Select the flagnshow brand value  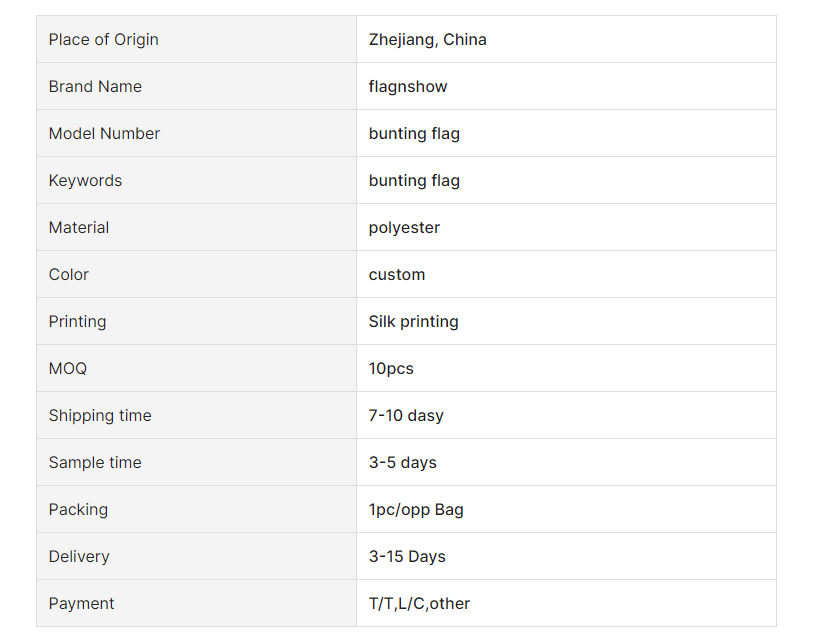[x=408, y=87]
